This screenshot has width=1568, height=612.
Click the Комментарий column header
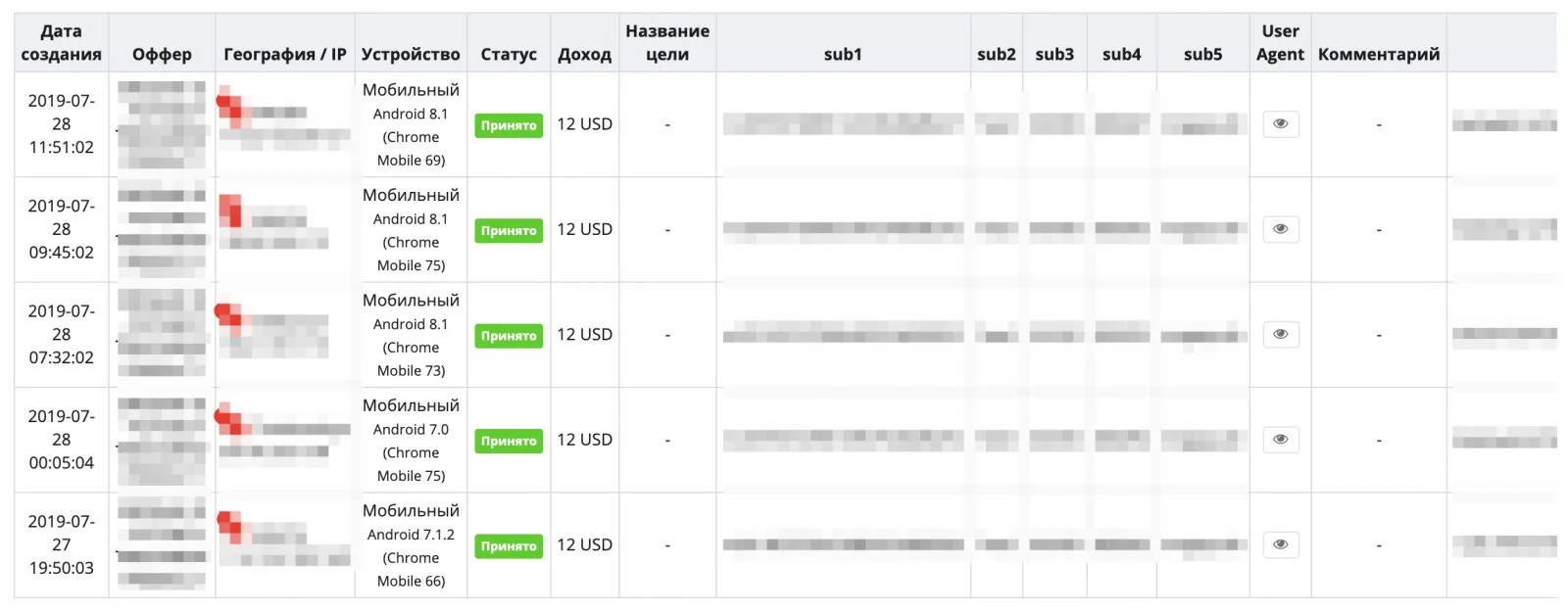point(1379,55)
